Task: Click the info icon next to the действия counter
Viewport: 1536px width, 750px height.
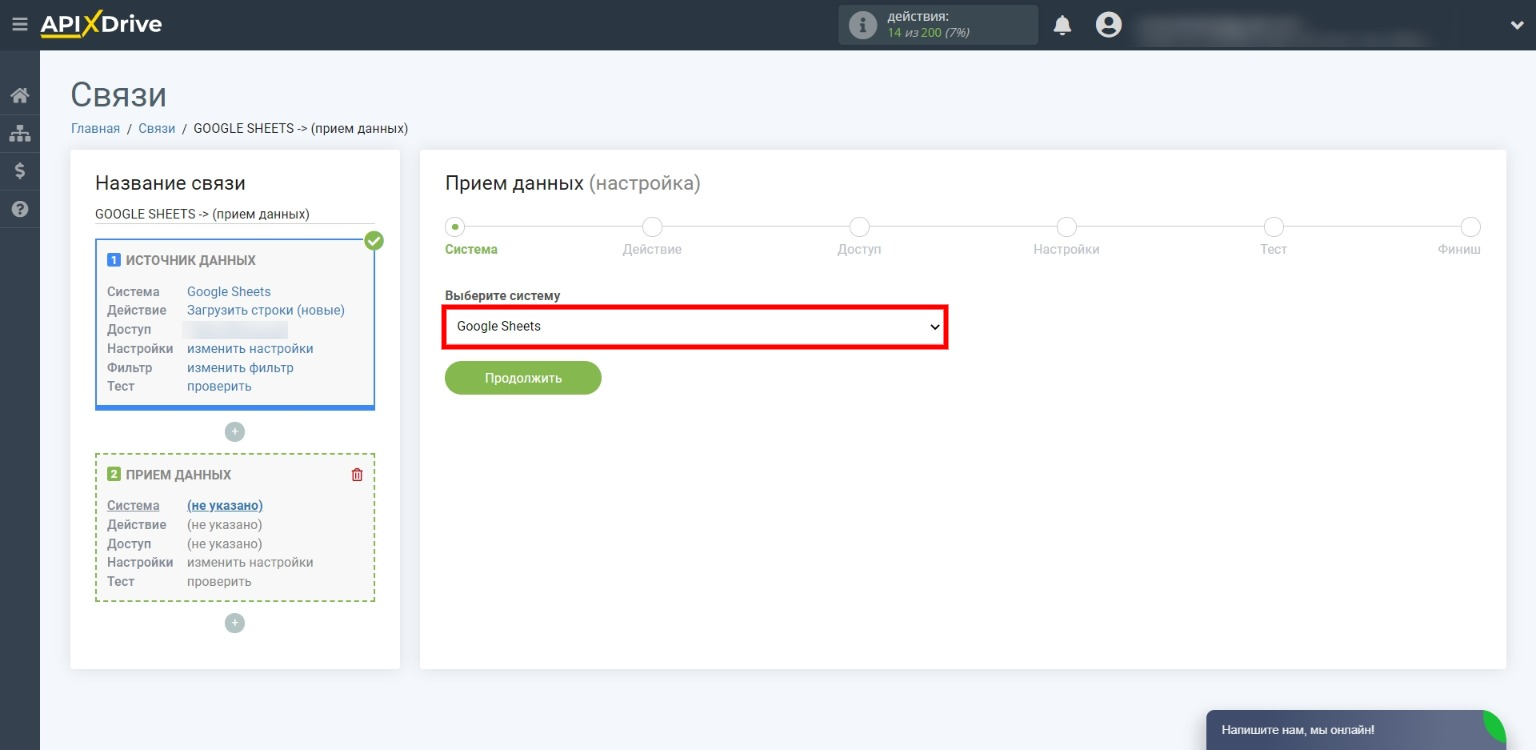Action: click(864, 24)
